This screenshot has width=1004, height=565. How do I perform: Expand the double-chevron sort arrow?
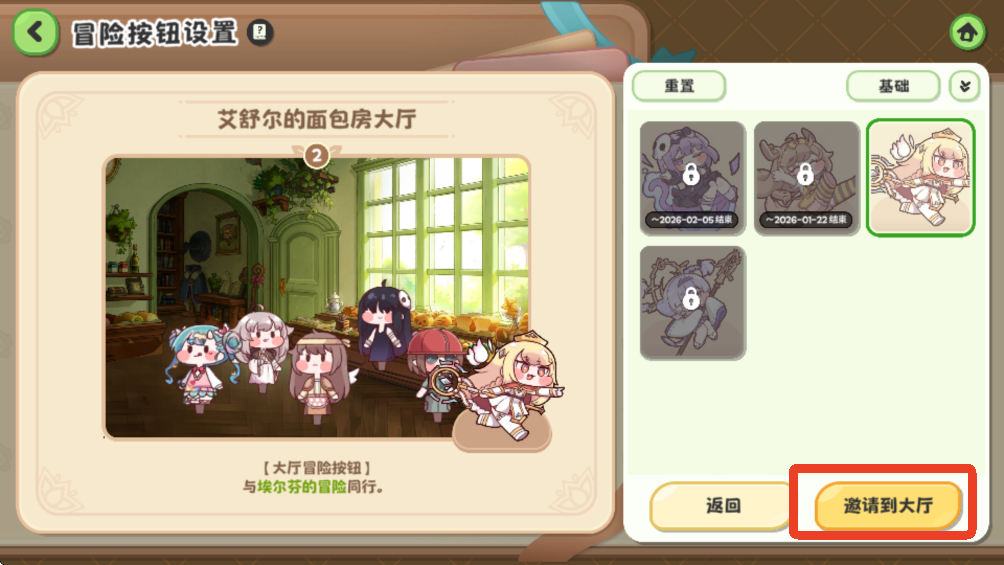click(964, 86)
